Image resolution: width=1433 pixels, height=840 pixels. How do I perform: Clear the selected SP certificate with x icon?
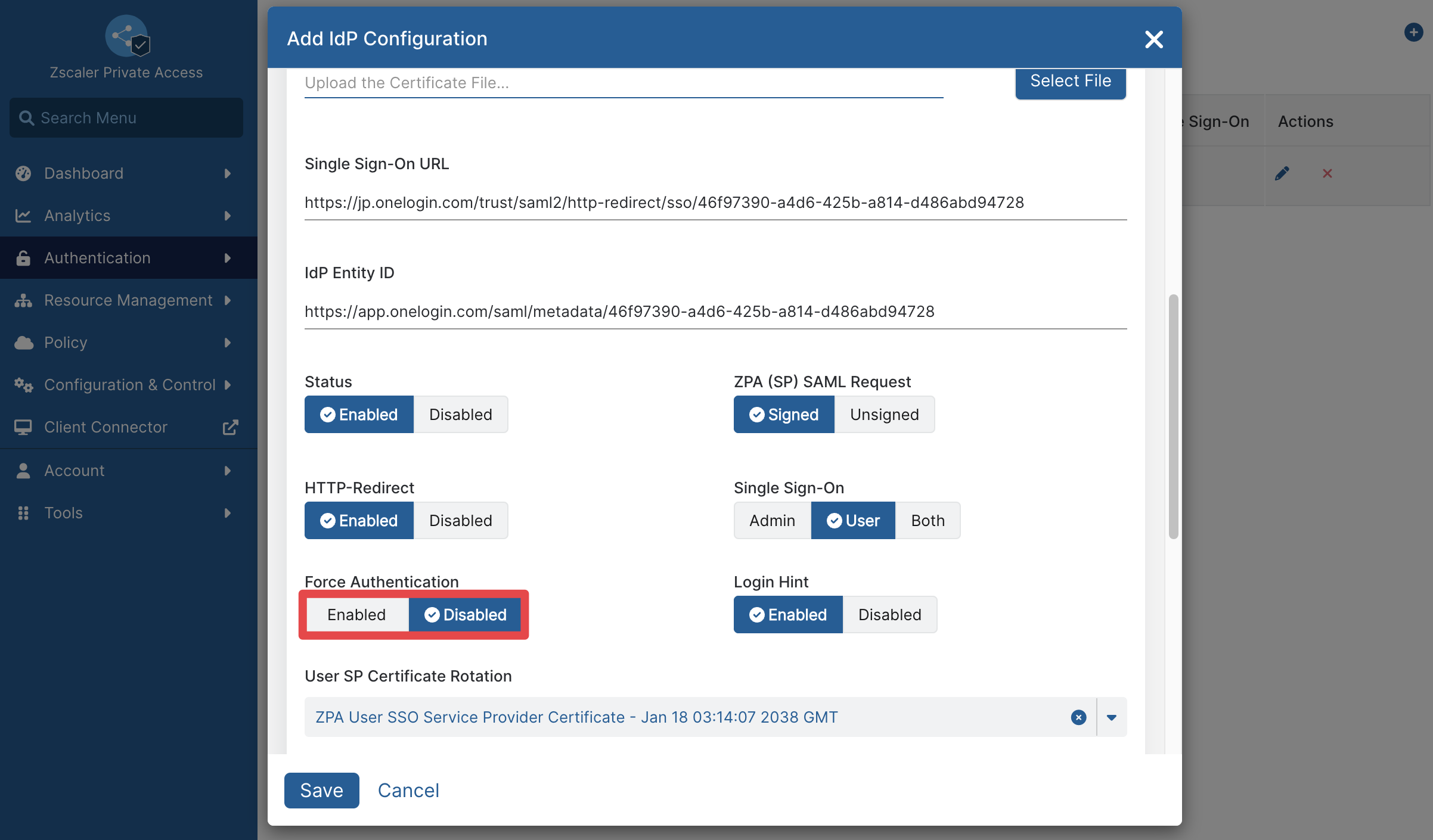click(x=1078, y=717)
